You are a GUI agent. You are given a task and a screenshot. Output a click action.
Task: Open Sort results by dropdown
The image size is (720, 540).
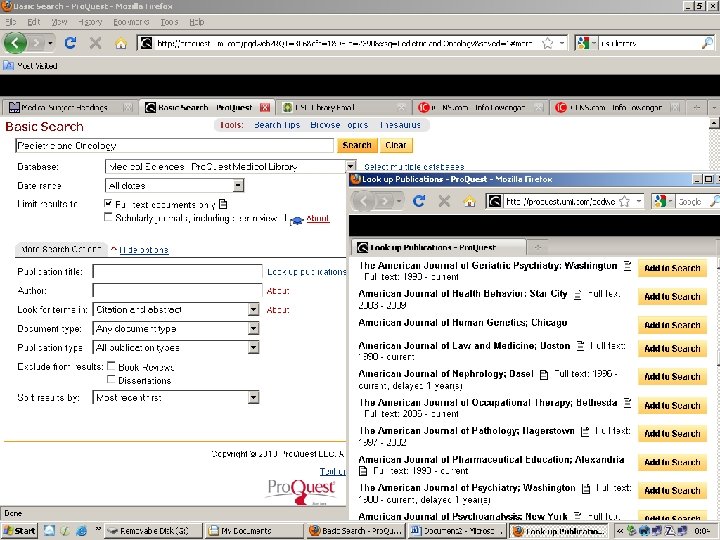click(x=253, y=397)
